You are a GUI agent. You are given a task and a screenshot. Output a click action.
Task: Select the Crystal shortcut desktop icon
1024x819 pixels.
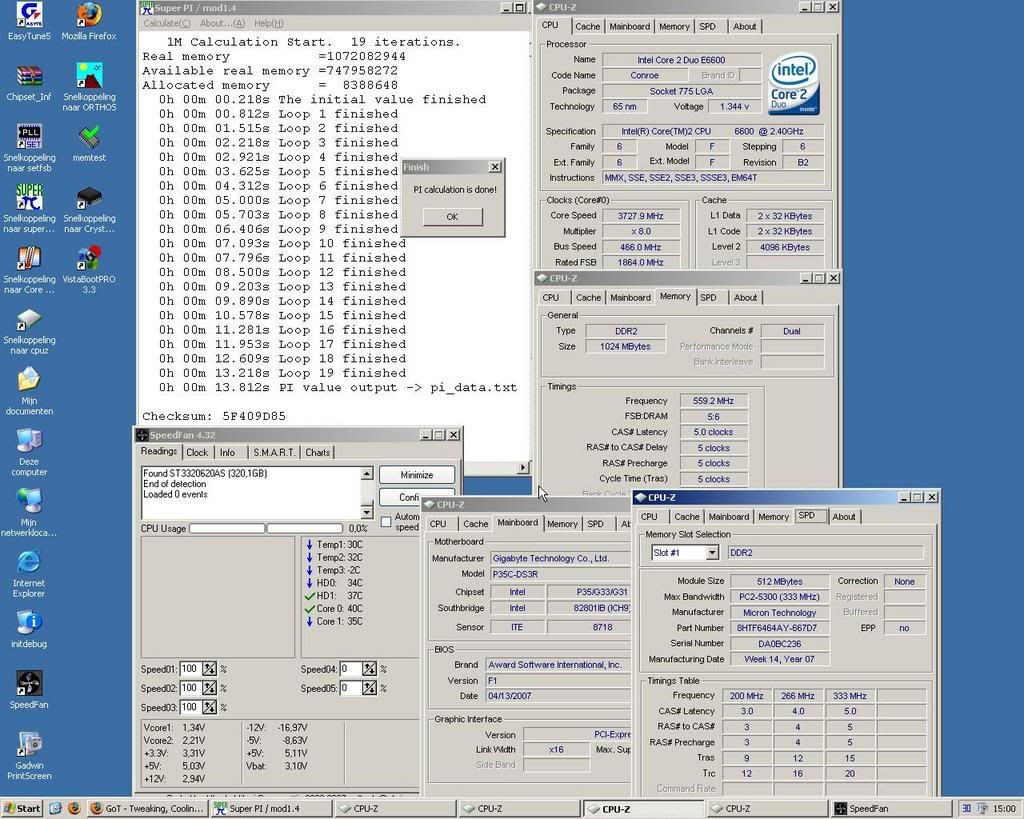pos(89,210)
